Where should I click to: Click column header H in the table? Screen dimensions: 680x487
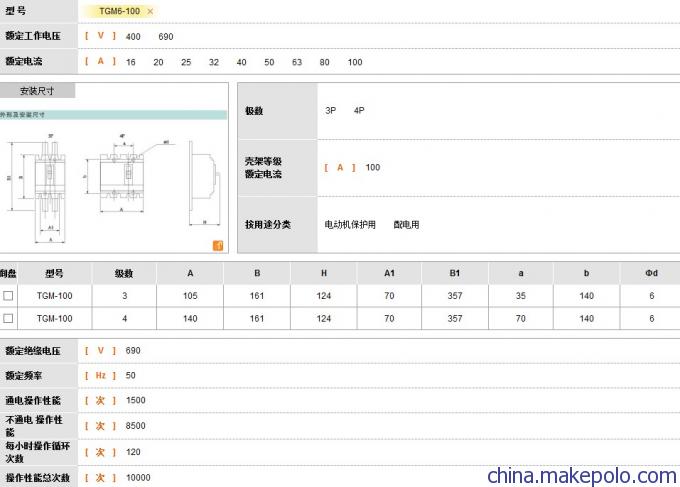(x=324, y=273)
